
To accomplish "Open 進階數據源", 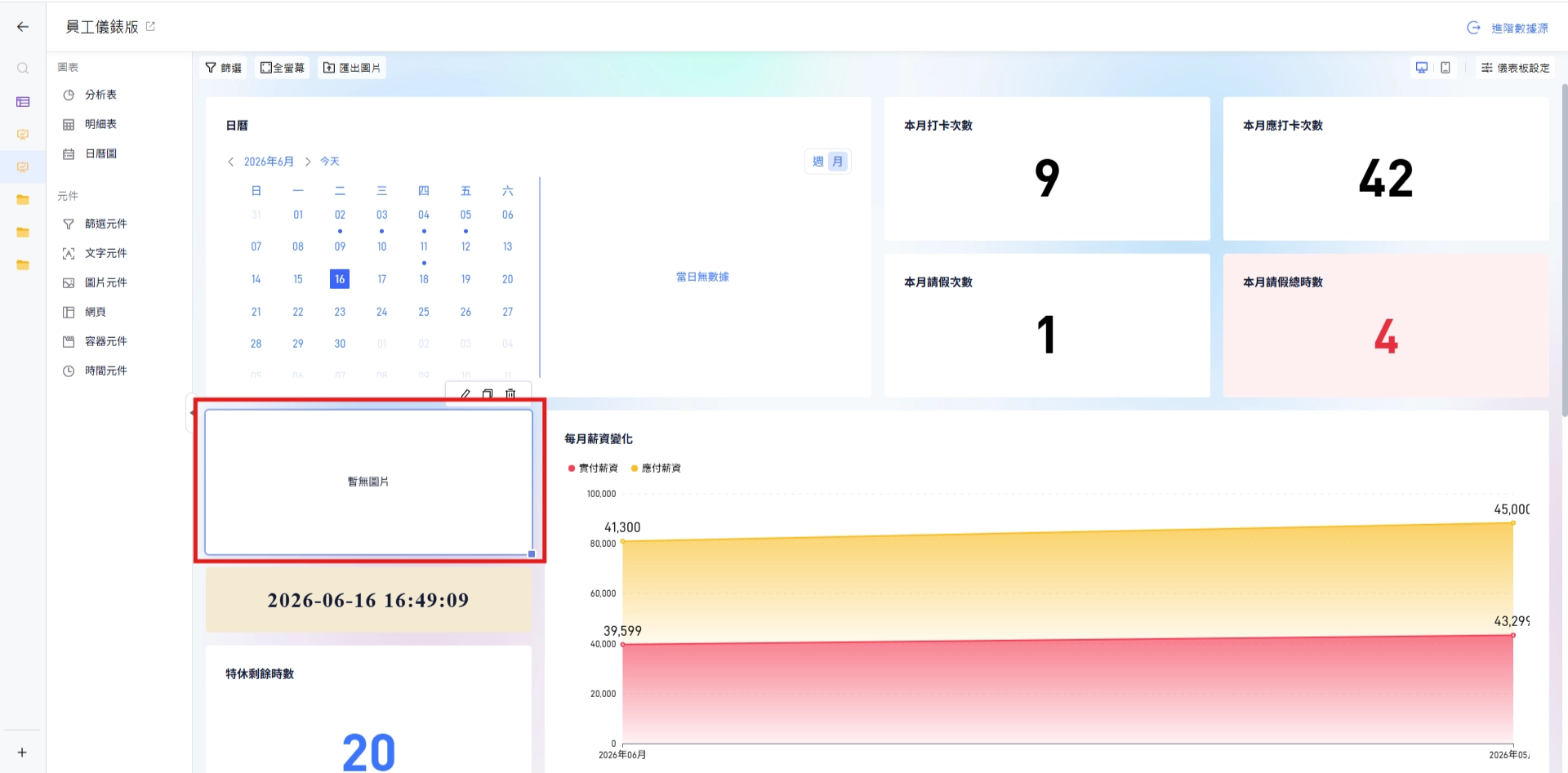I will [1508, 28].
